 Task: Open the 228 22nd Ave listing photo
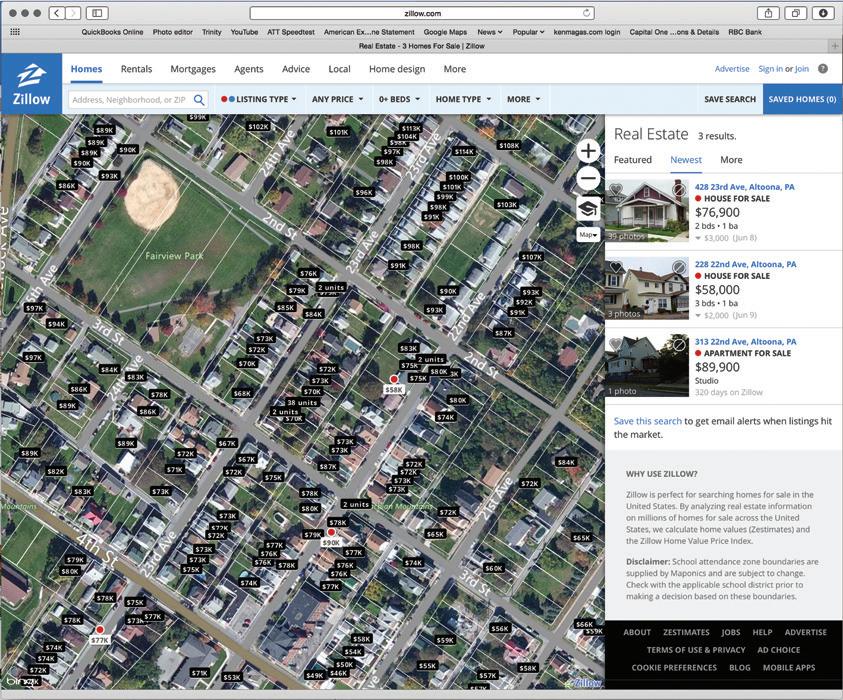pos(647,288)
